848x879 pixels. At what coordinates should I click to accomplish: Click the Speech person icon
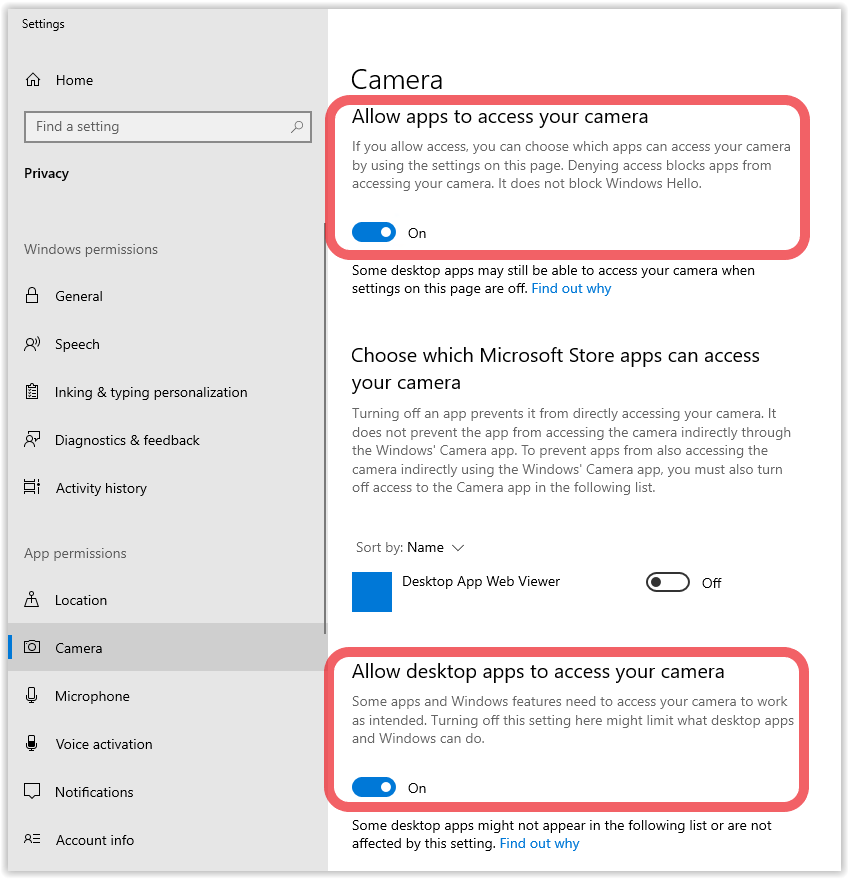[32, 344]
